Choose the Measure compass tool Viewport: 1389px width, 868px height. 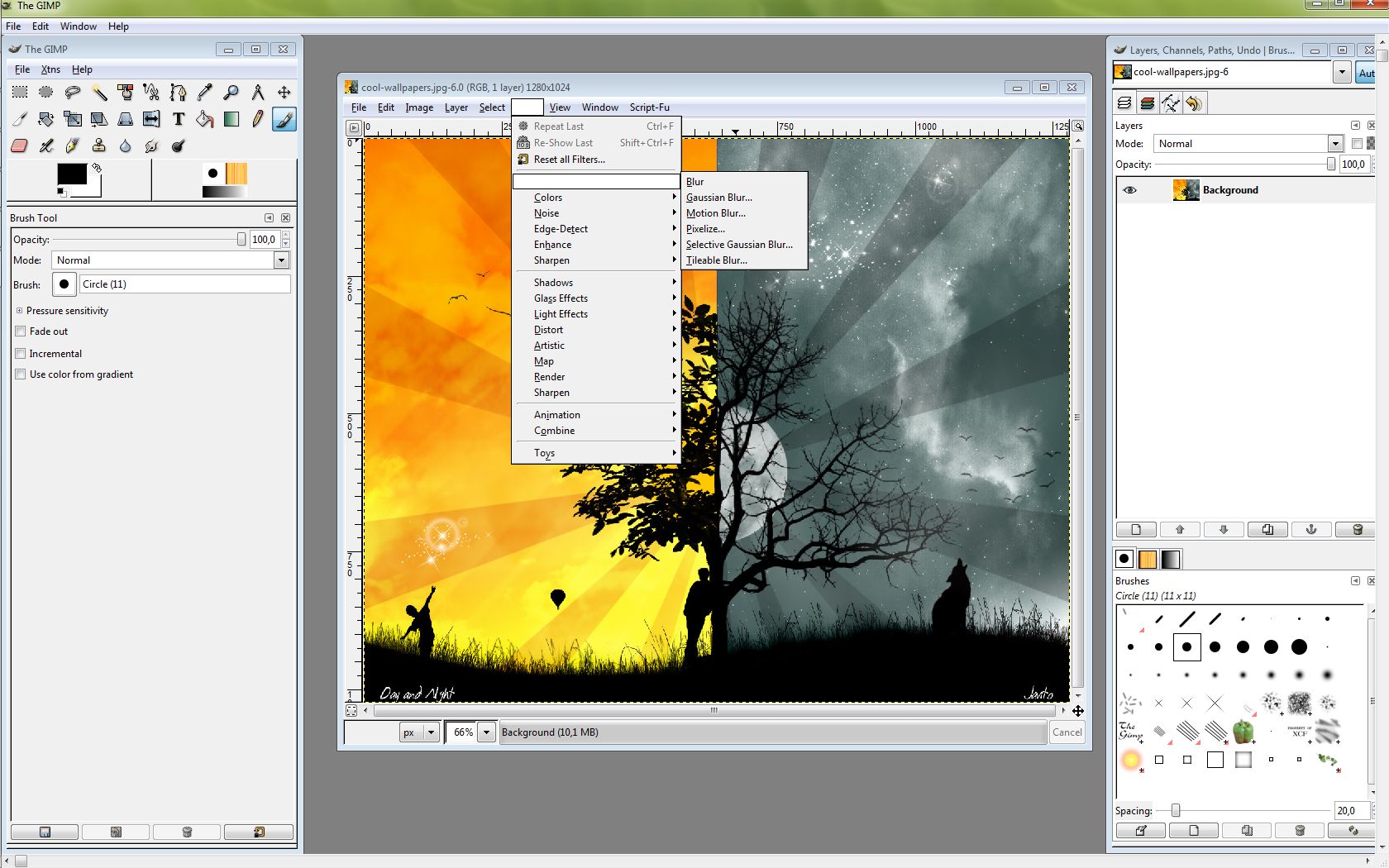(258, 93)
